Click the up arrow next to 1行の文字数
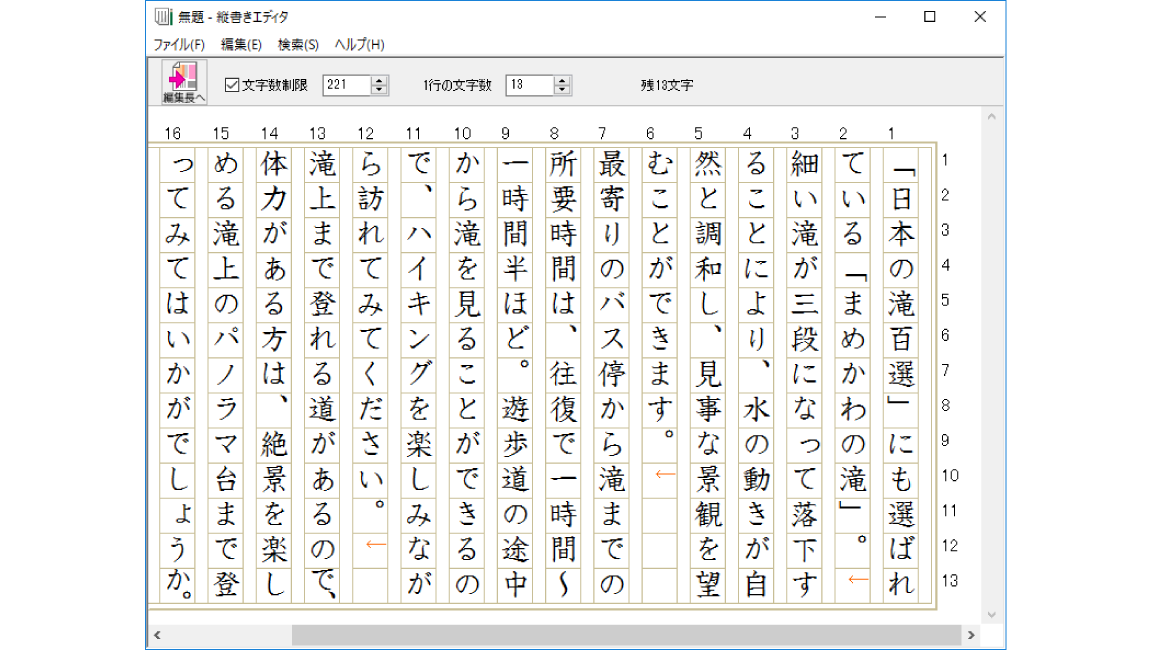Viewport: 1160px width, 650px height. pyautogui.click(x=562, y=81)
